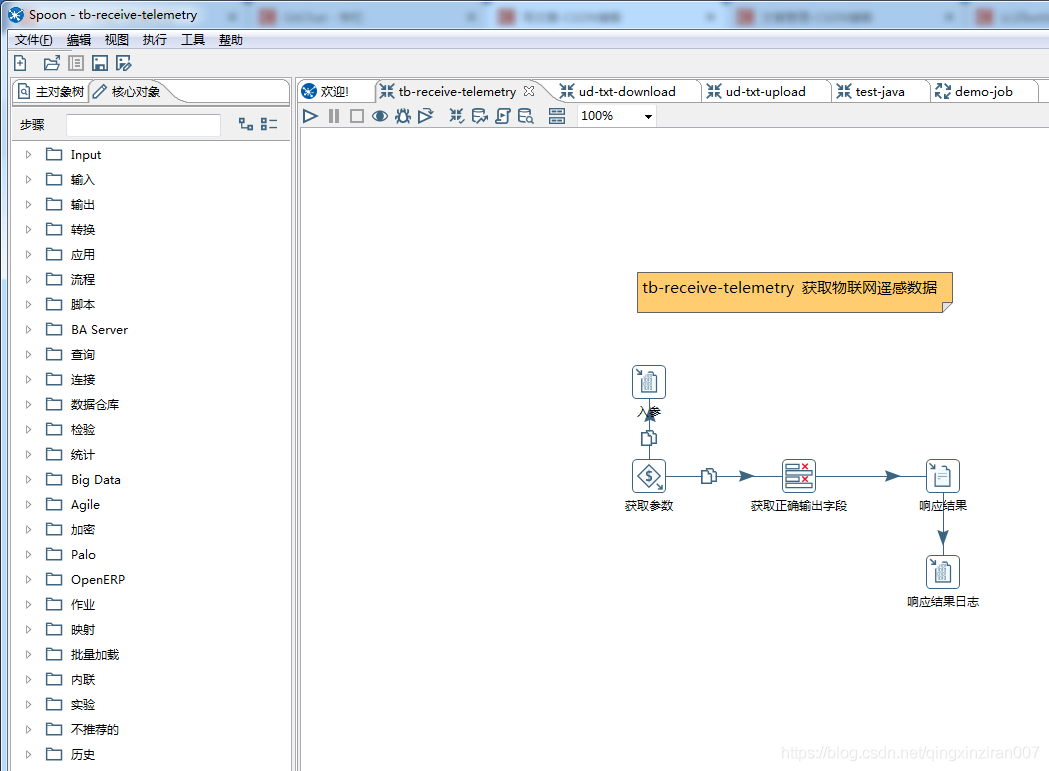Image resolution: width=1049 pixels, height=771 pixels.
Task: Close the tb-receive-telemetry tab
Action: pyautogui.click(x=530, y=91)
